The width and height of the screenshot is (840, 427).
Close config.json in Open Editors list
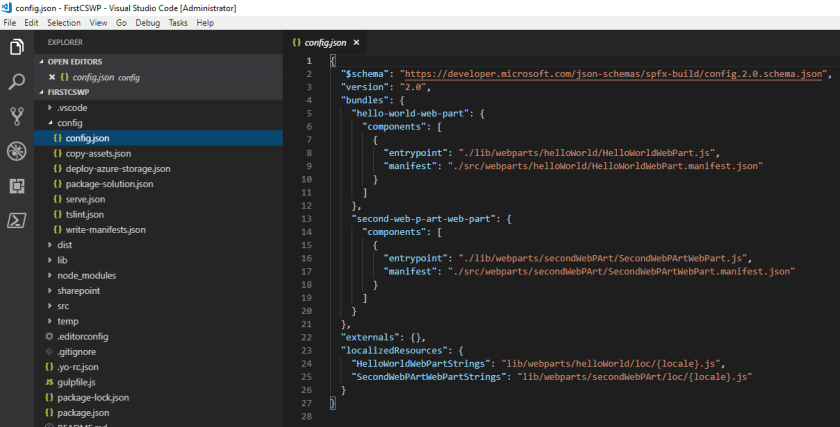[50, 77]
